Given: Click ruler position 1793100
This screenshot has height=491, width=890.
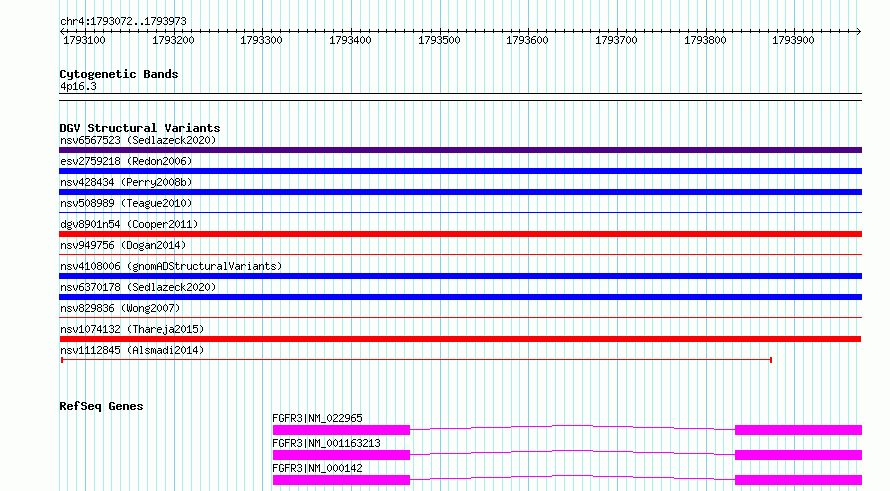Looking at the screenshot, I should [x=84, y=40].
